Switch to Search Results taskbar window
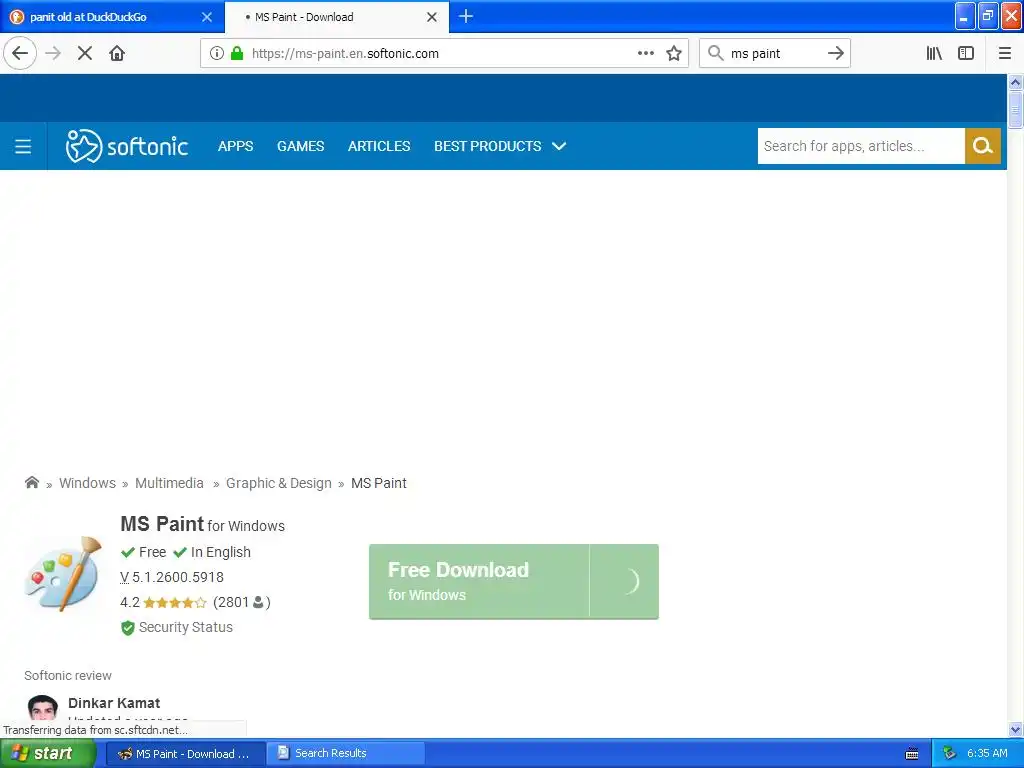 click(345, 754)
